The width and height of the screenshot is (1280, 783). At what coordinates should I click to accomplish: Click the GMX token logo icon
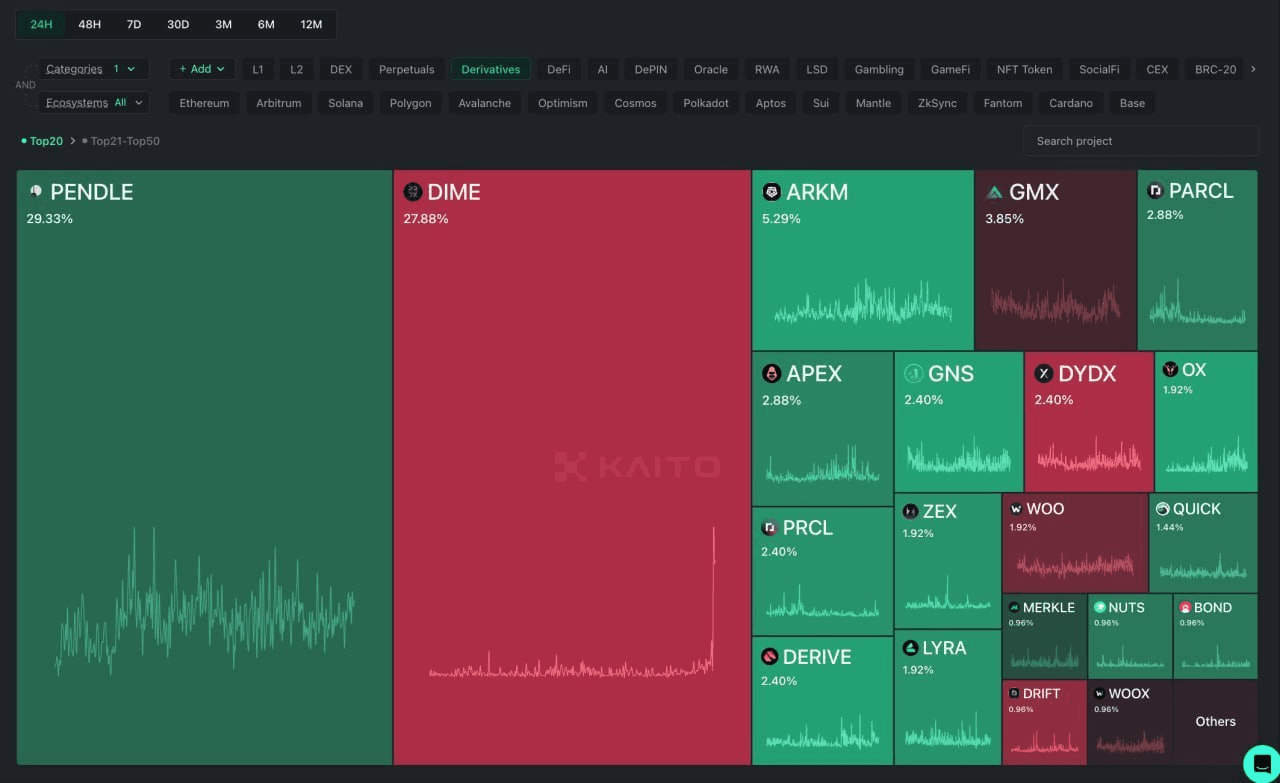point(994,192)
